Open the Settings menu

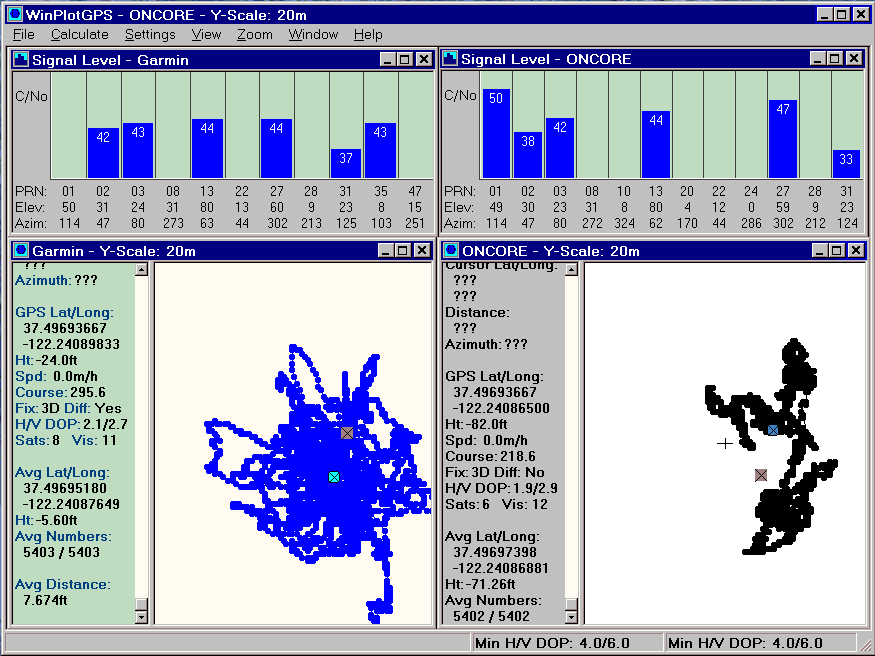click(x=150, y=34)
